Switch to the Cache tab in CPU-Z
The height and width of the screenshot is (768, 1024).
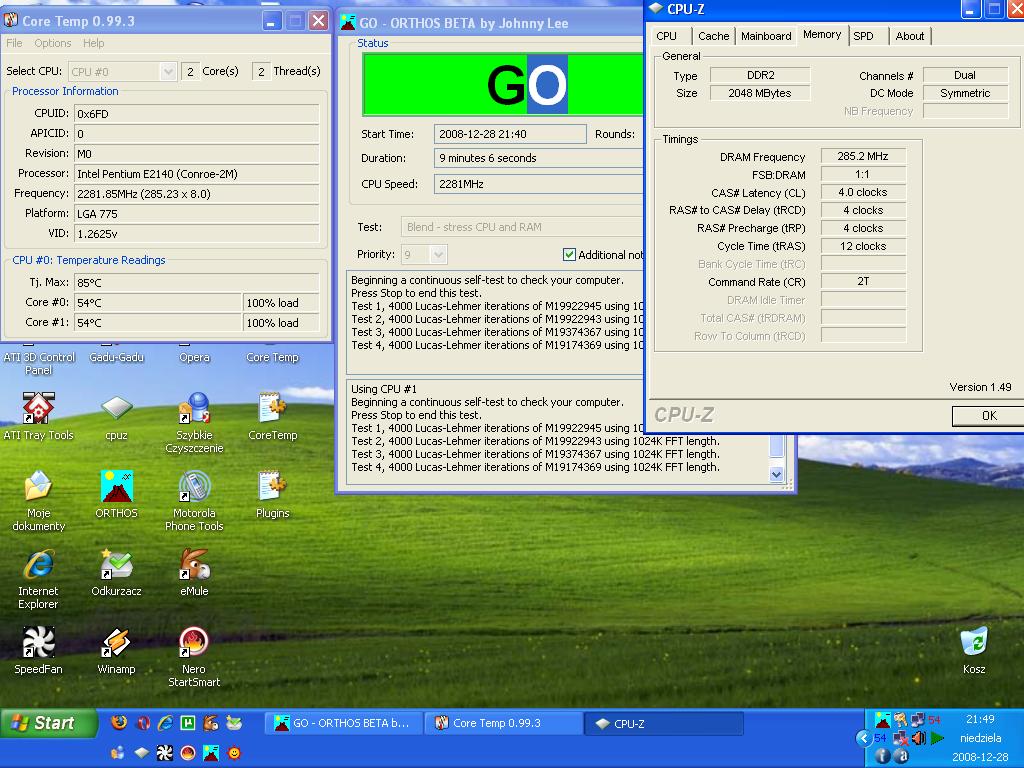click(x=713, y=36)
